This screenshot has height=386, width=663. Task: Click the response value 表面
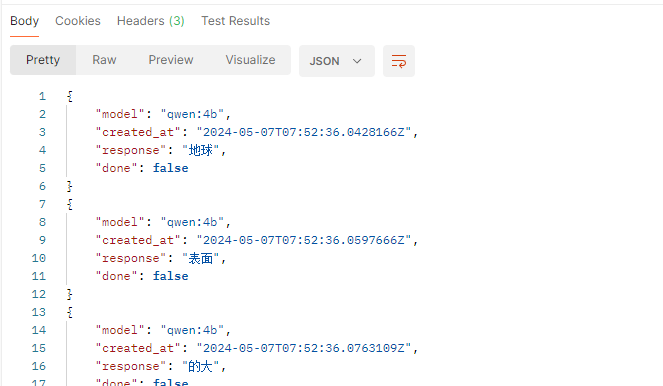201,258
